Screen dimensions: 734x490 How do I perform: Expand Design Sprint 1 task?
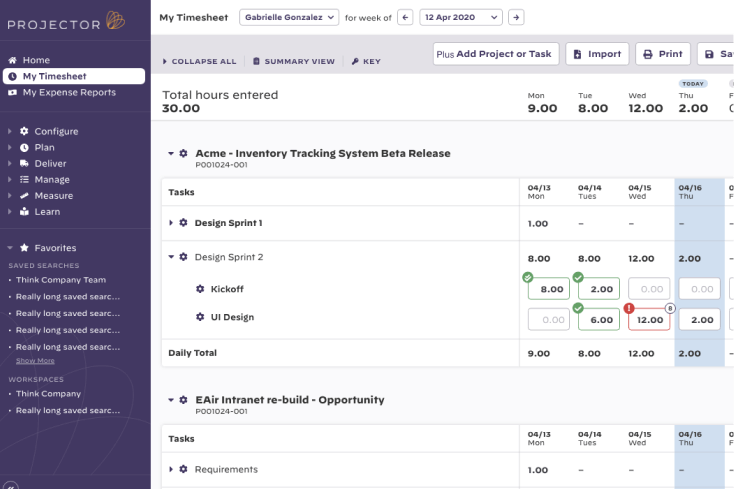pos(171,223)
